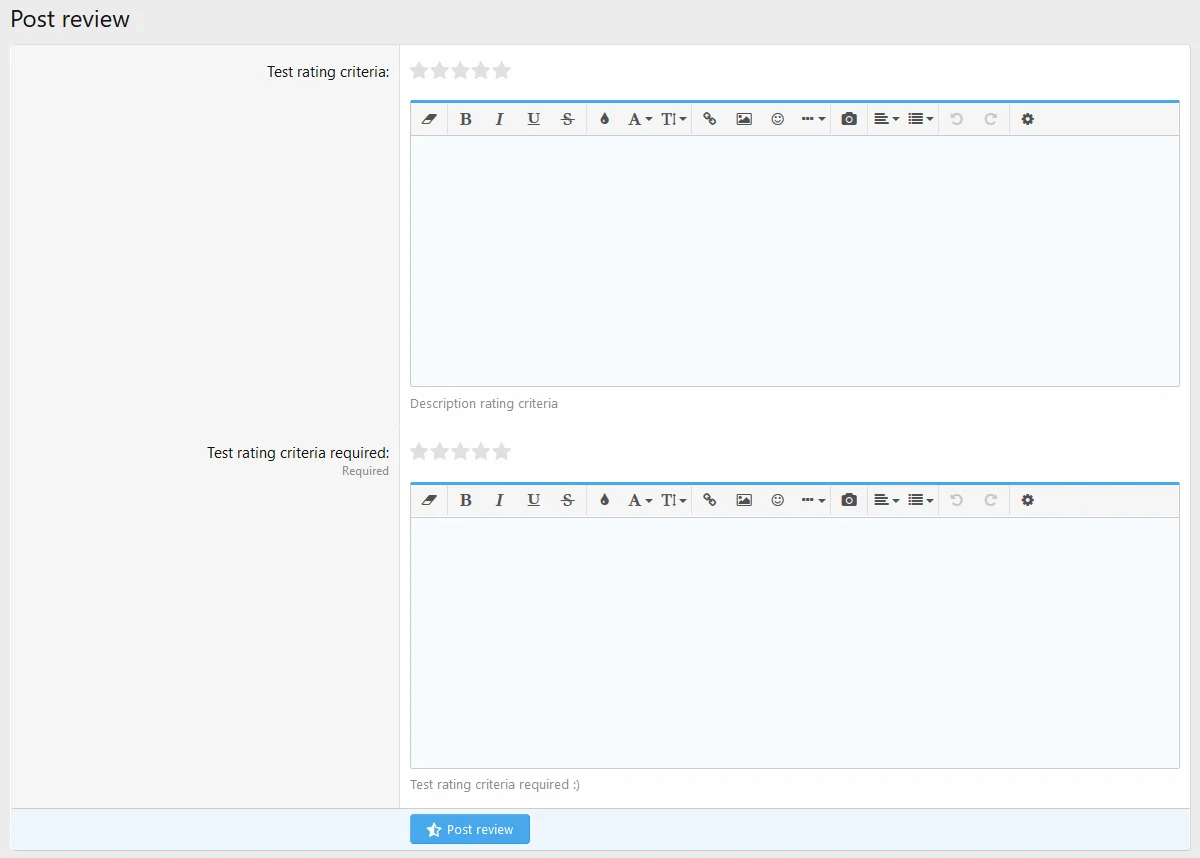
Task: Click camera Media icon in top editor
Action: coord(849,119)
